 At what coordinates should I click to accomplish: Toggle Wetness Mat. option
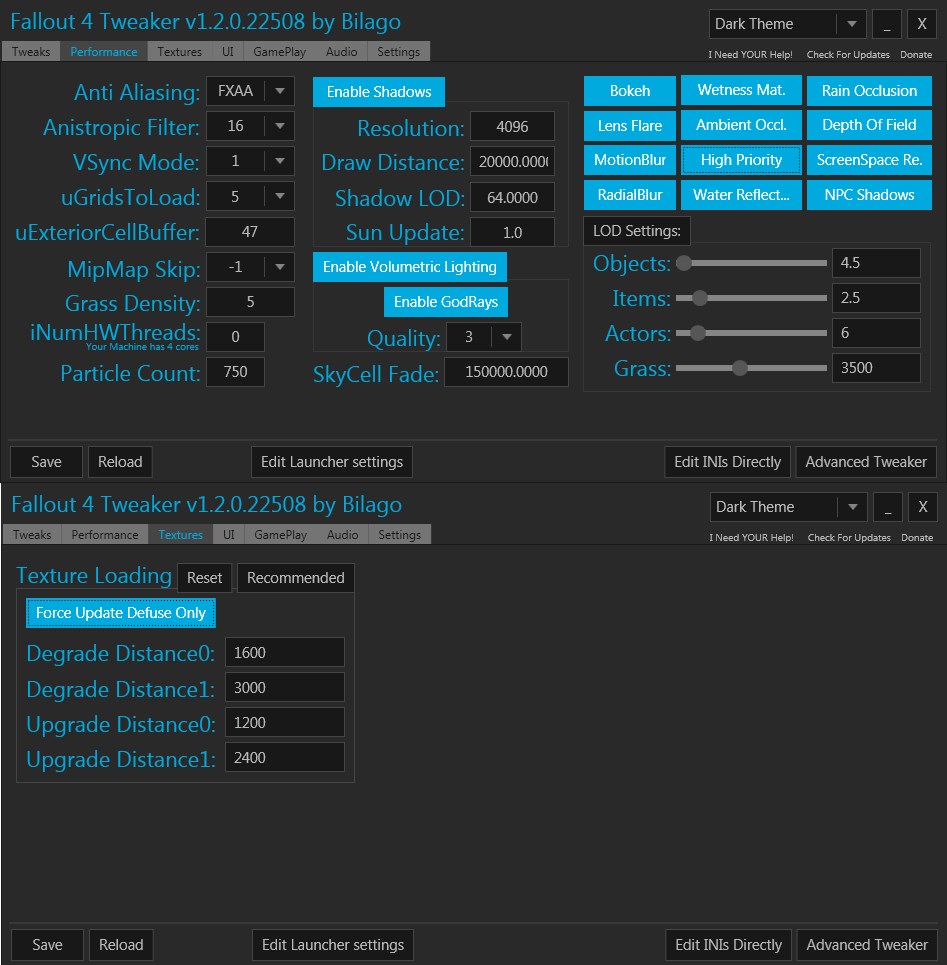pos(741,90)
